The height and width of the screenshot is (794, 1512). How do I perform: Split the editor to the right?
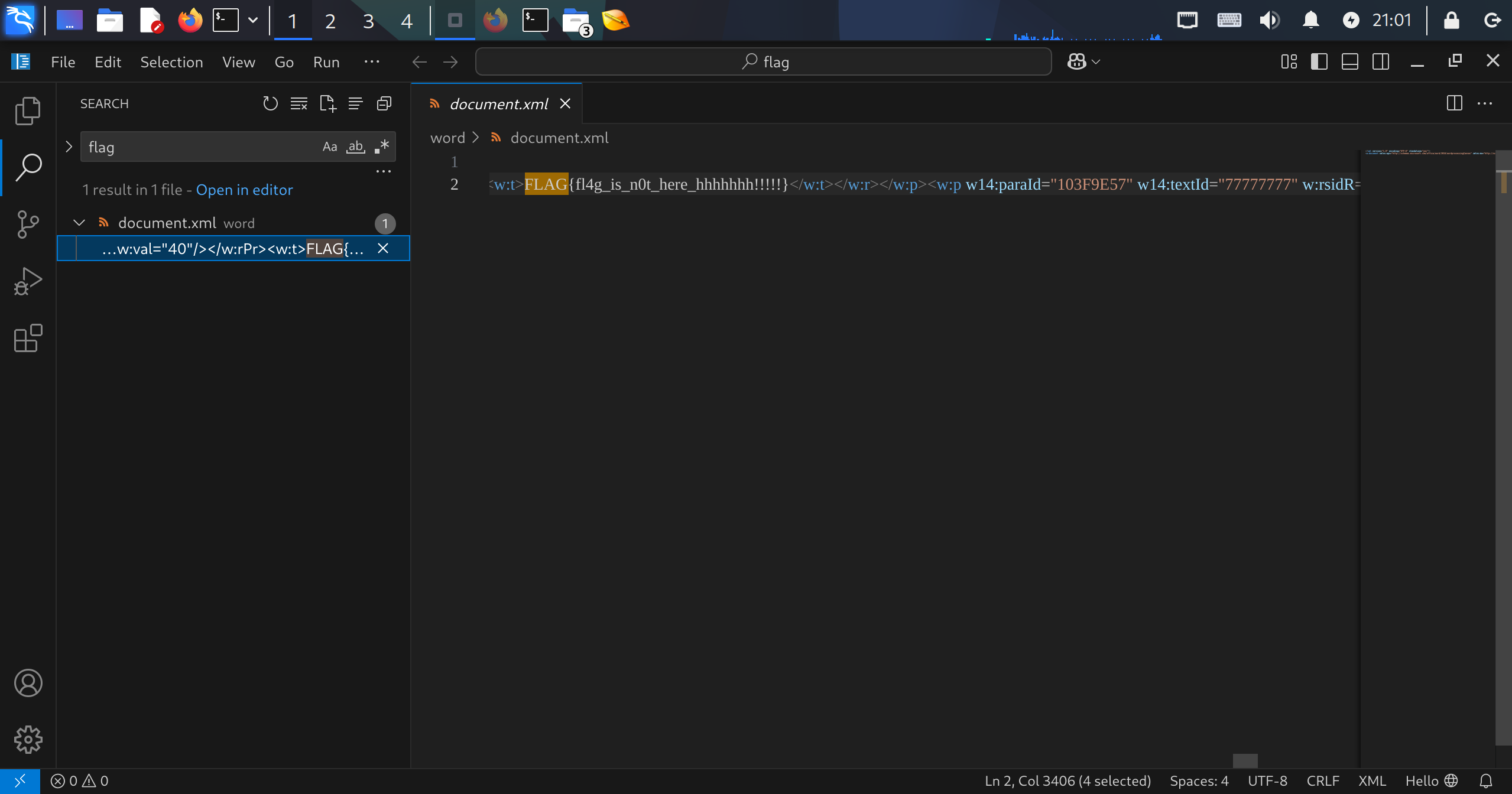[1454, 103]
